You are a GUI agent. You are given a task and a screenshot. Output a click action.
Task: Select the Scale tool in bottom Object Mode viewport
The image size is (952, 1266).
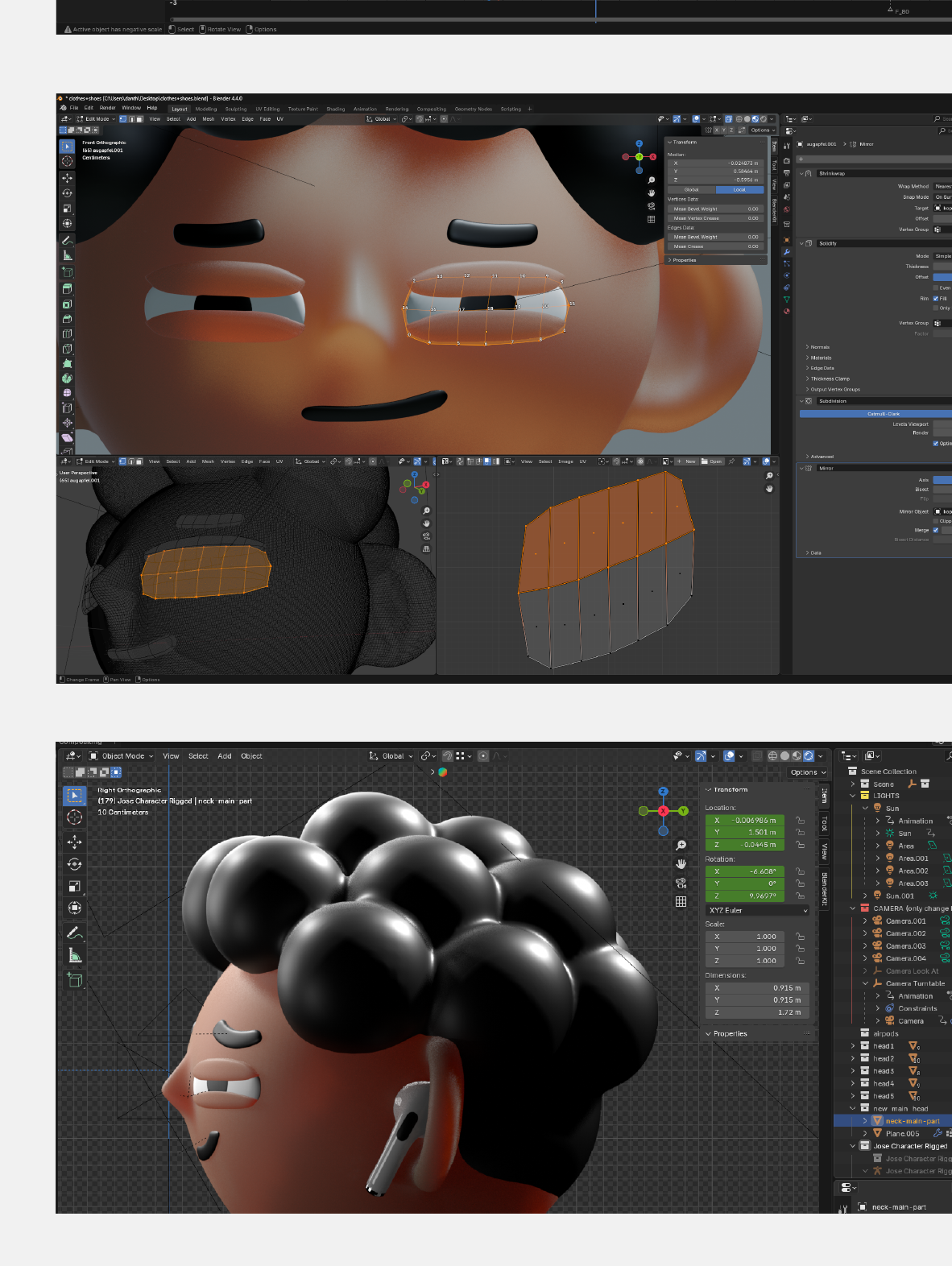point(74,886)
